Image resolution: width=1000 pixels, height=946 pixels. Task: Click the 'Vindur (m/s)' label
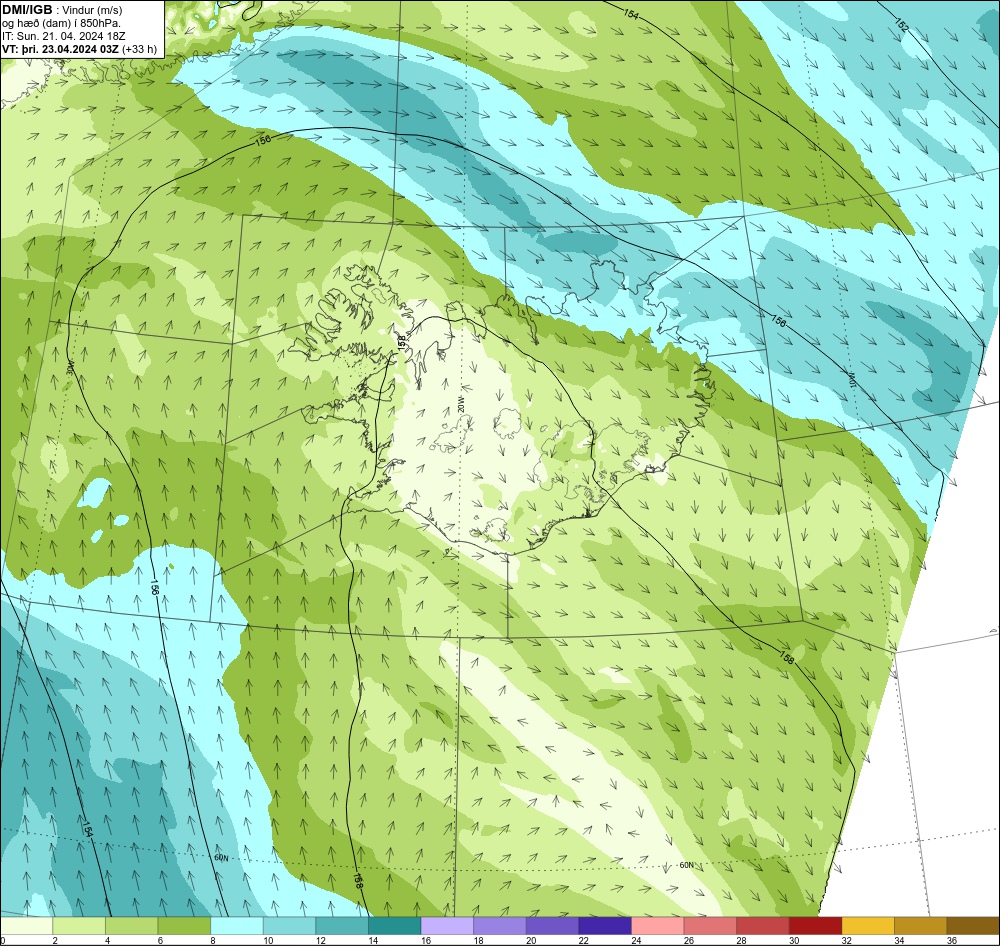pos(92,10)
